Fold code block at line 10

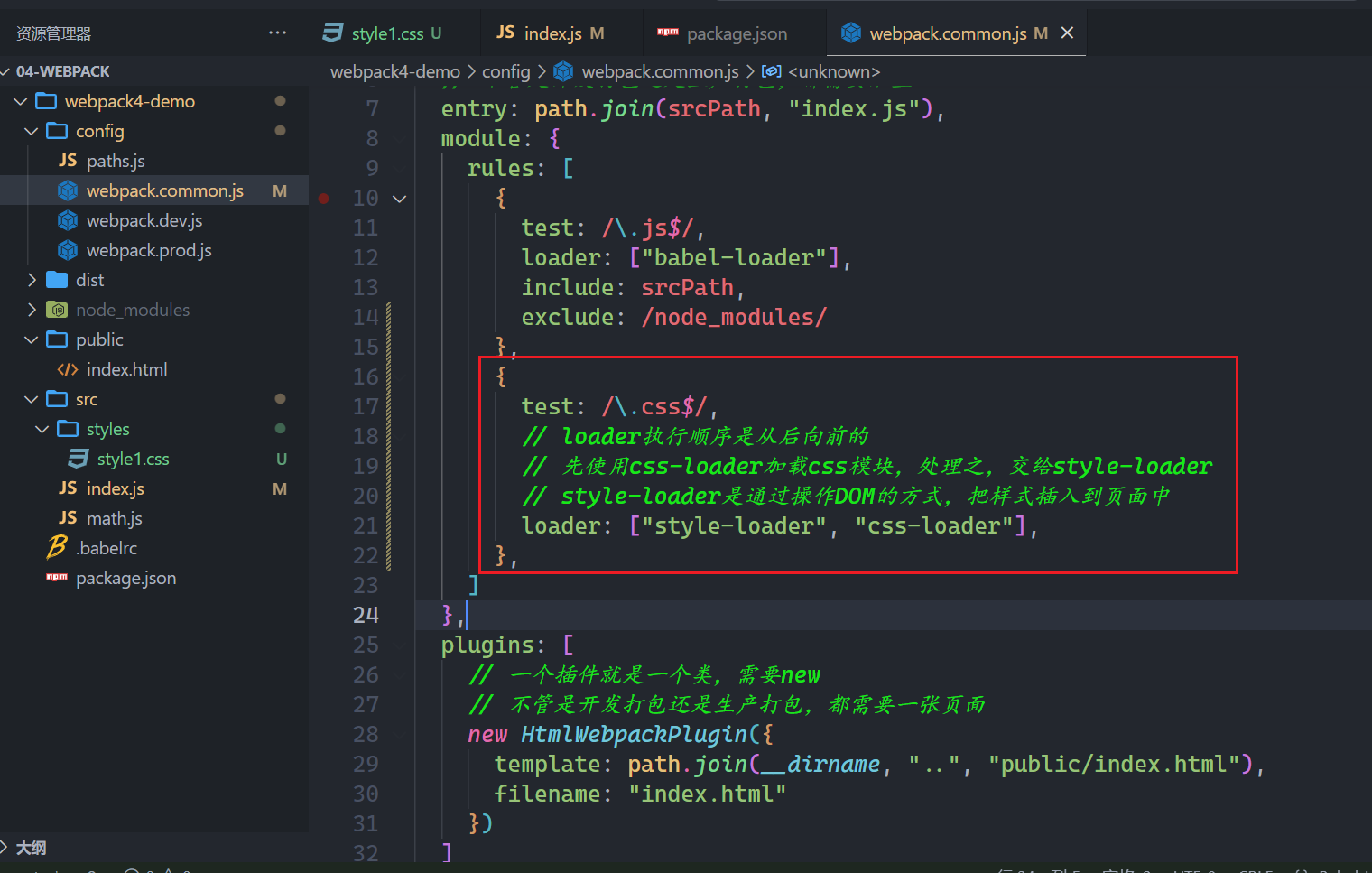pos(399,199)
